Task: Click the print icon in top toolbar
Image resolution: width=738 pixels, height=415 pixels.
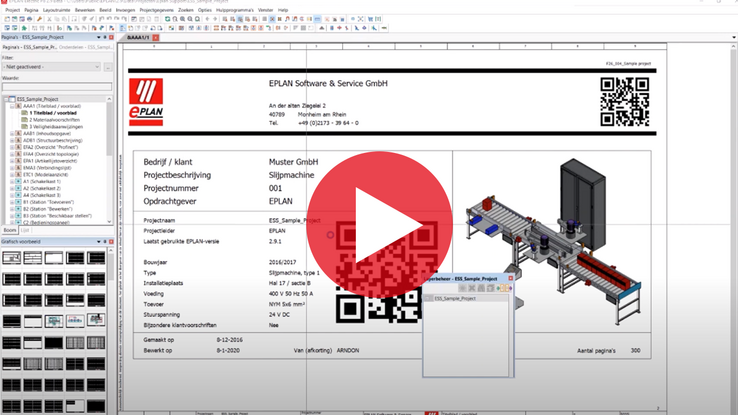Action: (x=30, y=19)
